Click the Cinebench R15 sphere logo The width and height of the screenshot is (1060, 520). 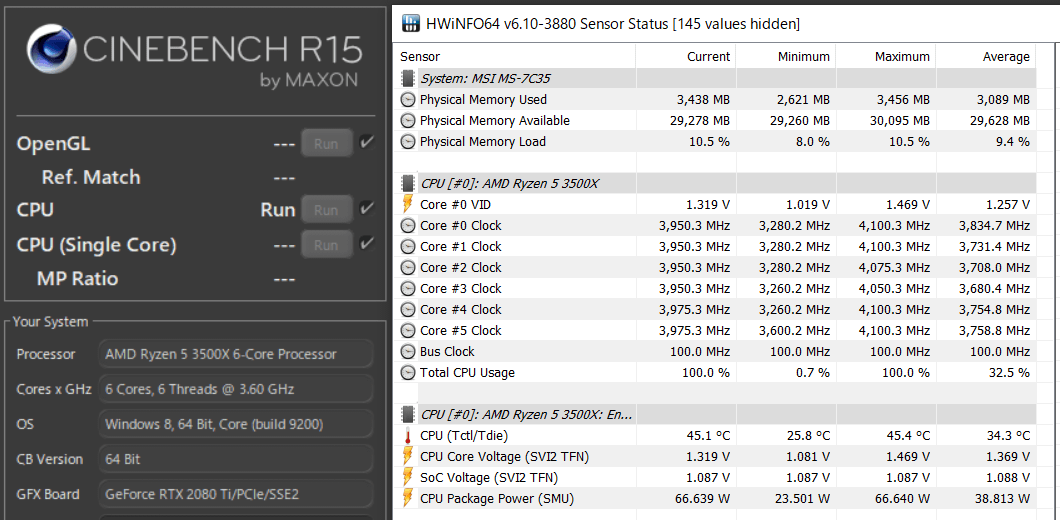[51, 49]
